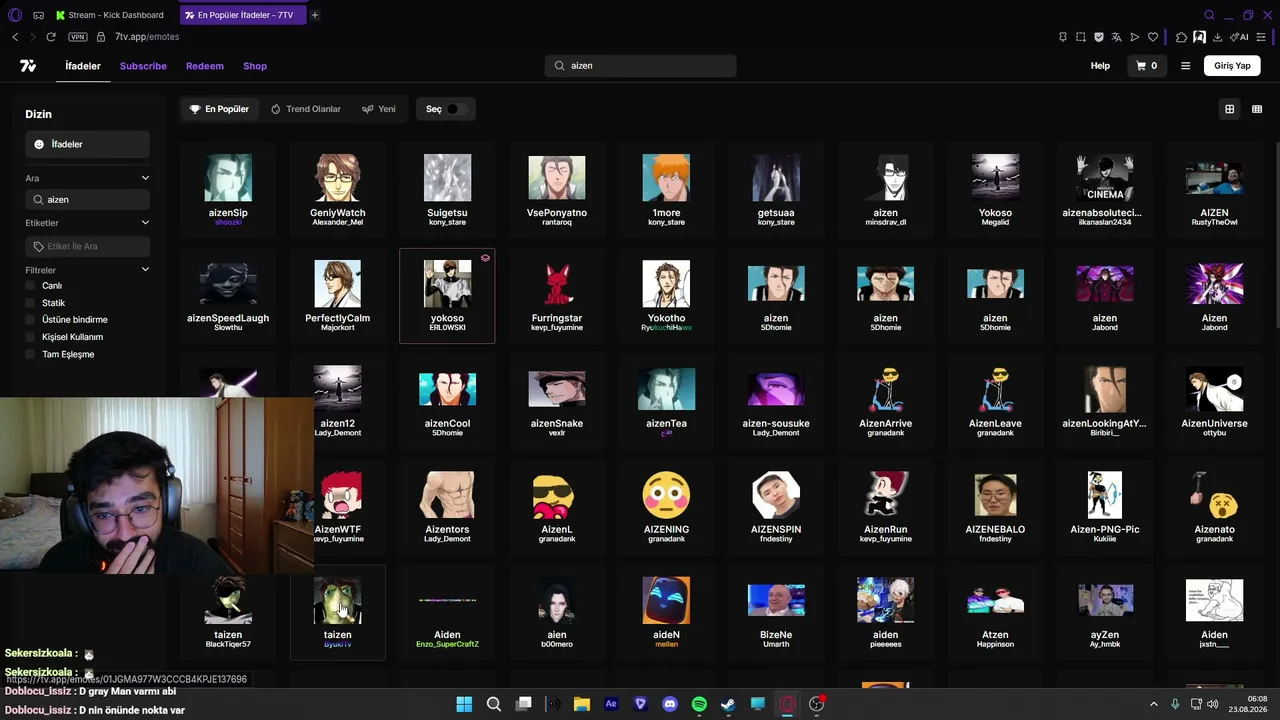Open the hamburger menu beside Giriş Yap
This screenshot has width=1280, height=720.
(1185, 66)
